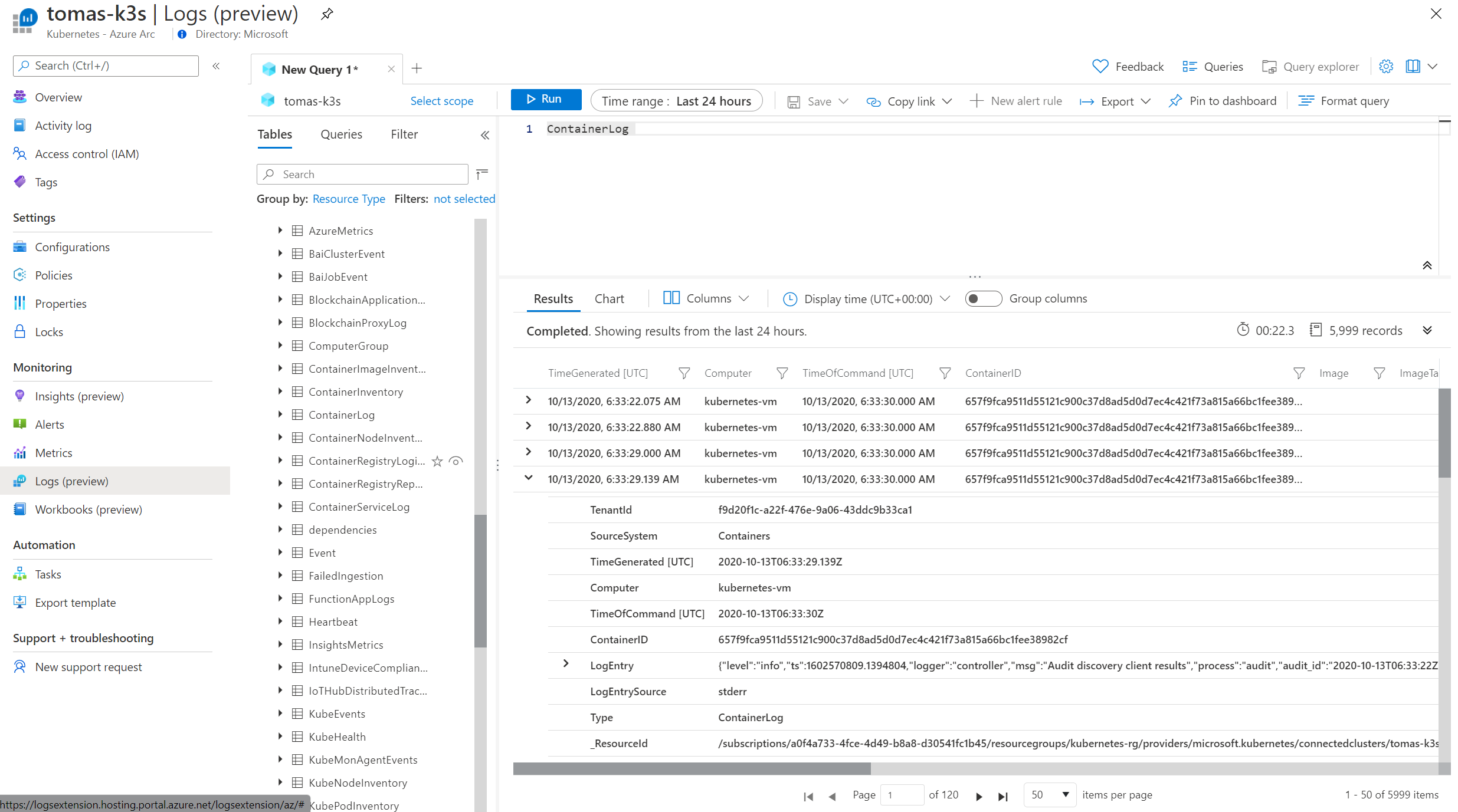Click the Pin to dashboard icon
This screenshot has height=812, width=1458.
(x=1175, y=101)
